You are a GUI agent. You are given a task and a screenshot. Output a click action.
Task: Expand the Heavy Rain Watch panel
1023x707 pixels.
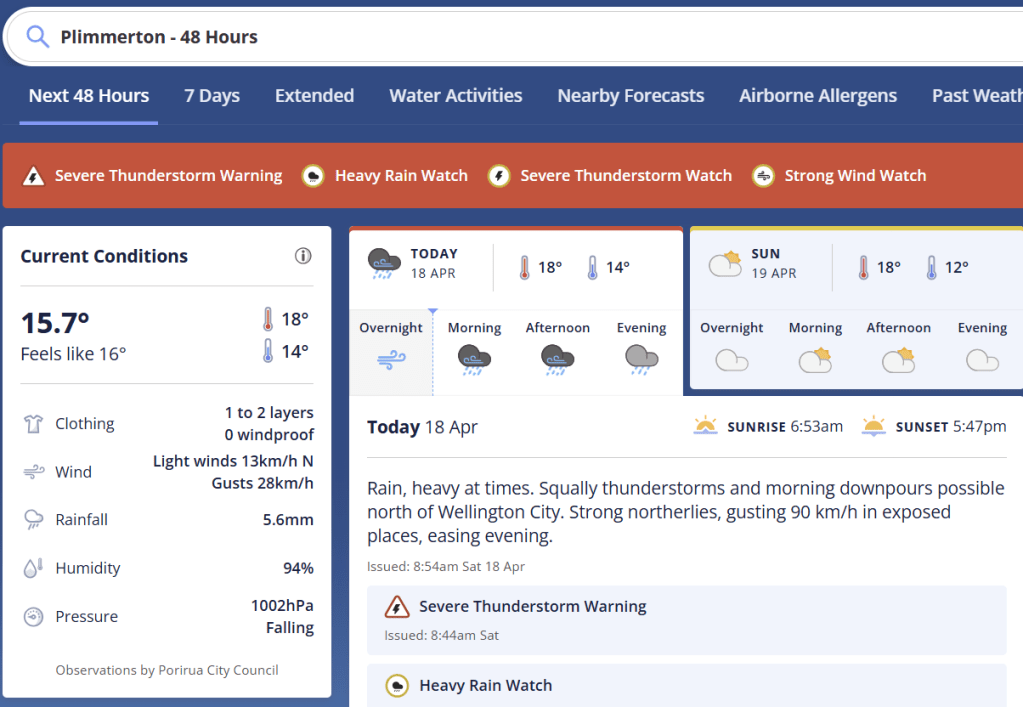click(686, 685)
